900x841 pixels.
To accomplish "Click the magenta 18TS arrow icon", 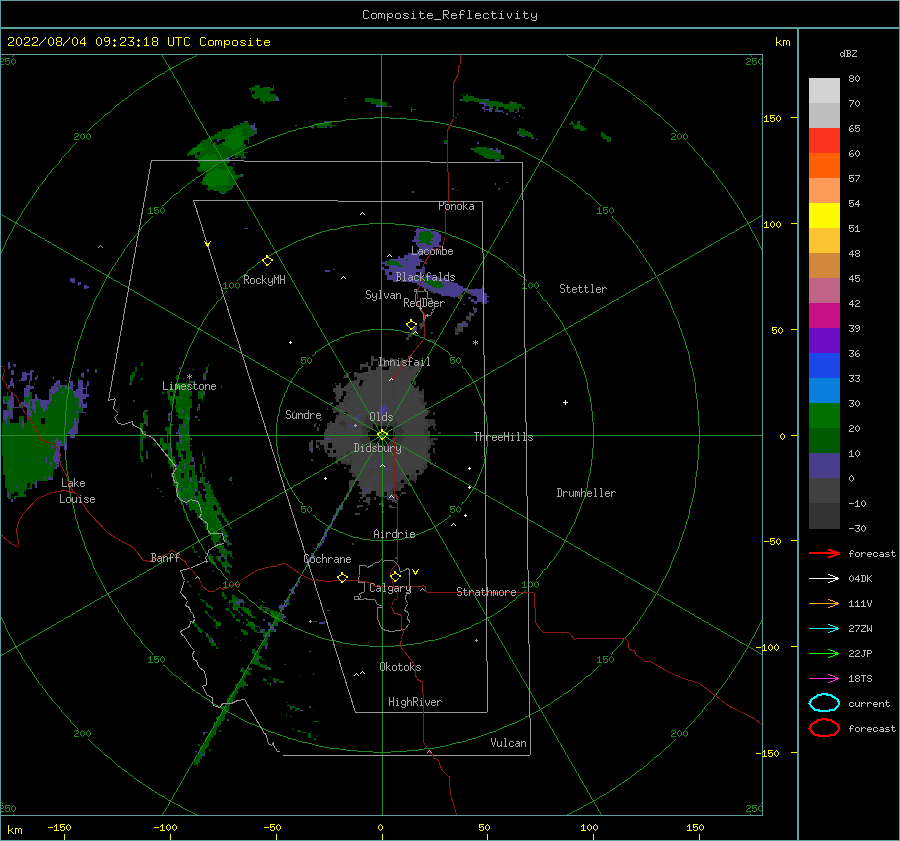I will point(824,679).
